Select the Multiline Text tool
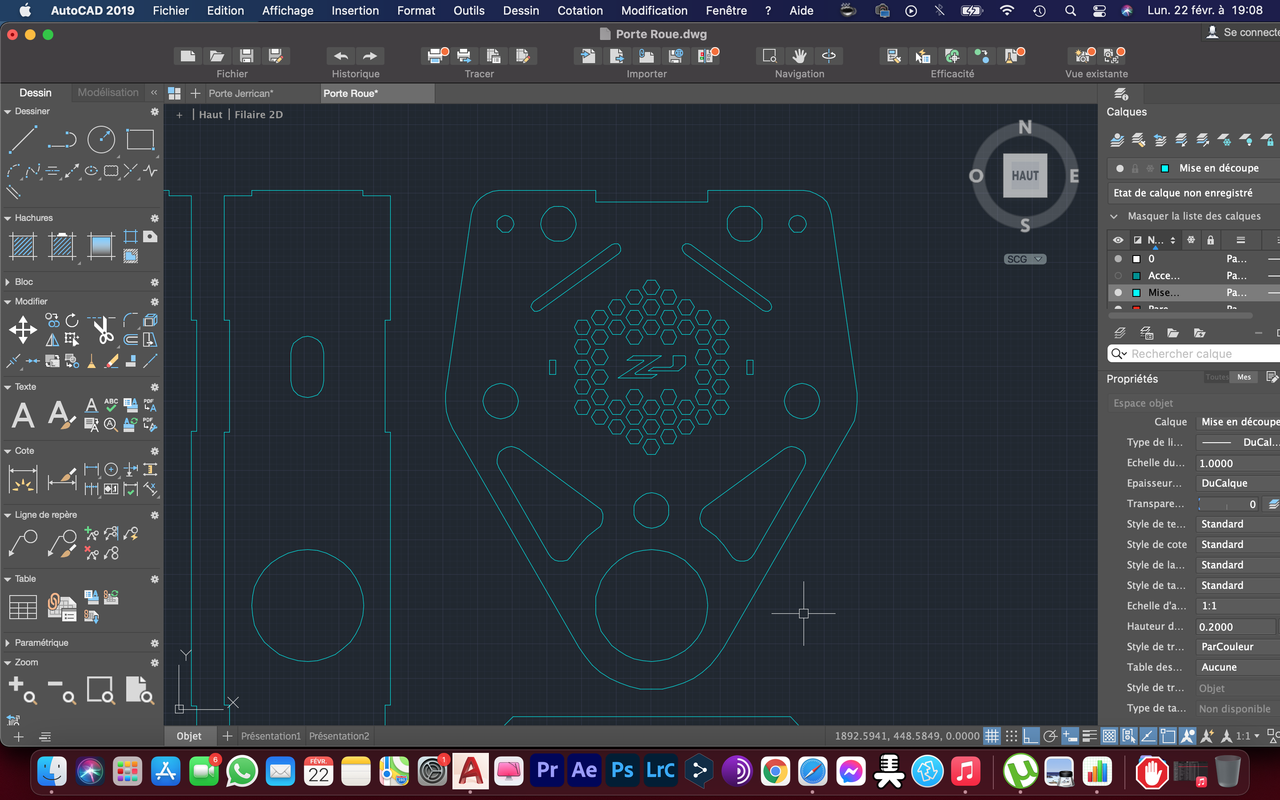Image resolution: width=1280 pixels, height=800 pixels. [23, 415]
